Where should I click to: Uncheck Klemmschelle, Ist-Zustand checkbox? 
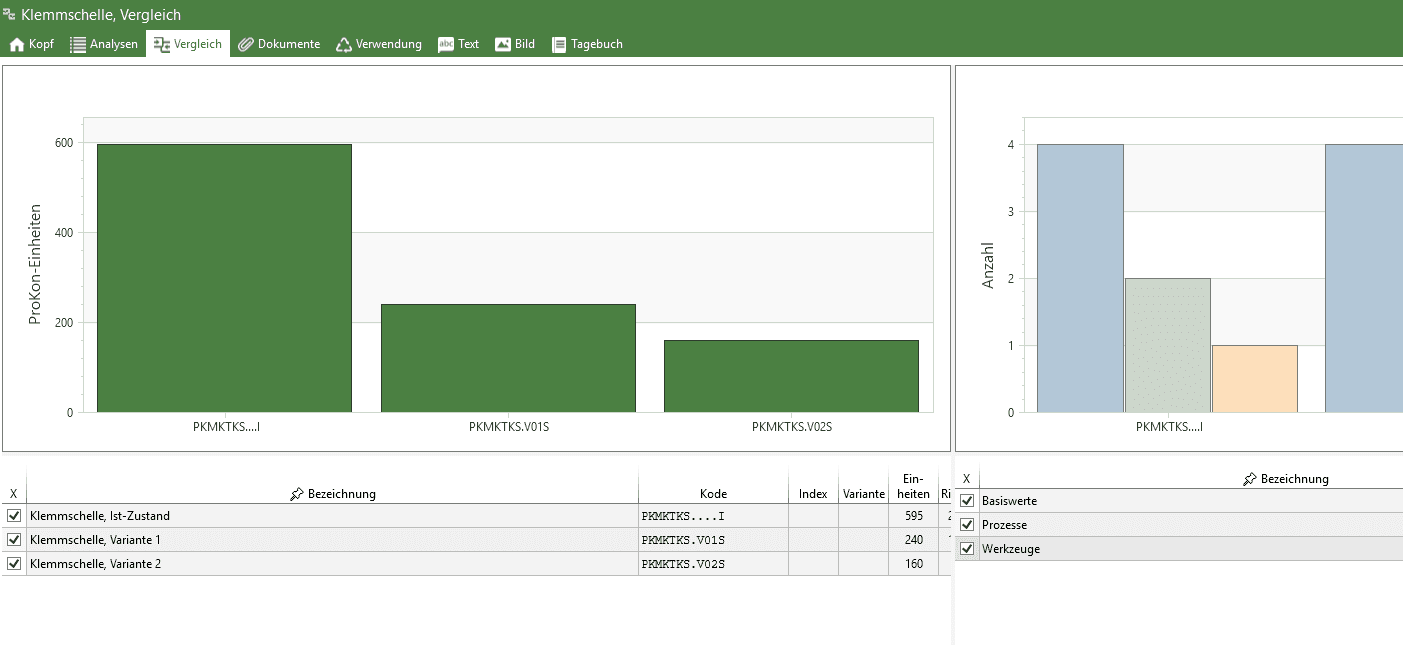point(14,516)
